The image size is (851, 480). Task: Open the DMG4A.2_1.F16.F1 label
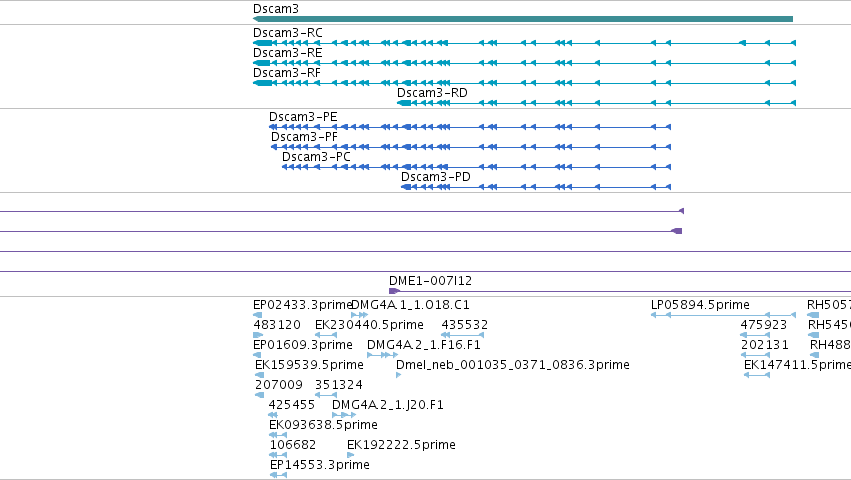424,345
